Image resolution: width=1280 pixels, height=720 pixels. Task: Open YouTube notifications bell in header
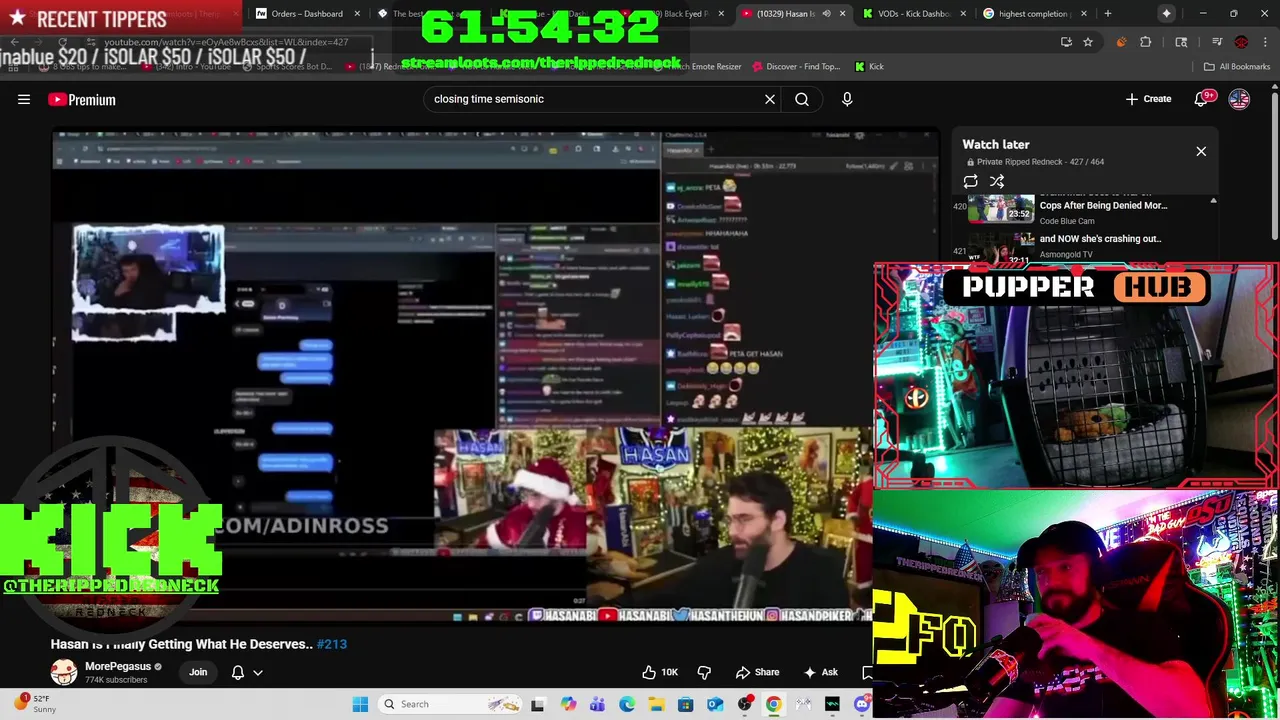(x=1201, y=99)
